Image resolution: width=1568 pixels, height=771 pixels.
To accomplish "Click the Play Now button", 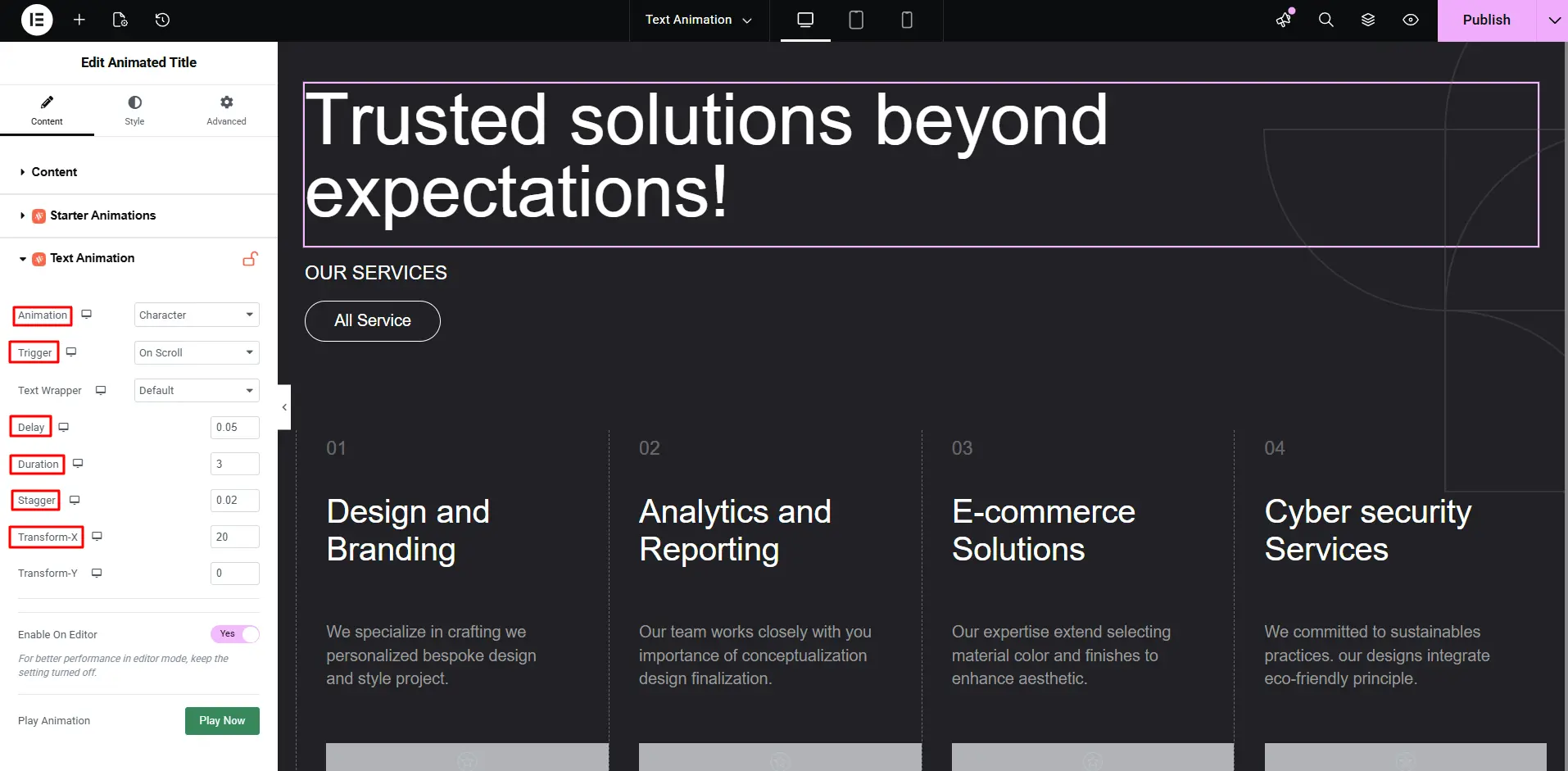I will tap(222, 721).
